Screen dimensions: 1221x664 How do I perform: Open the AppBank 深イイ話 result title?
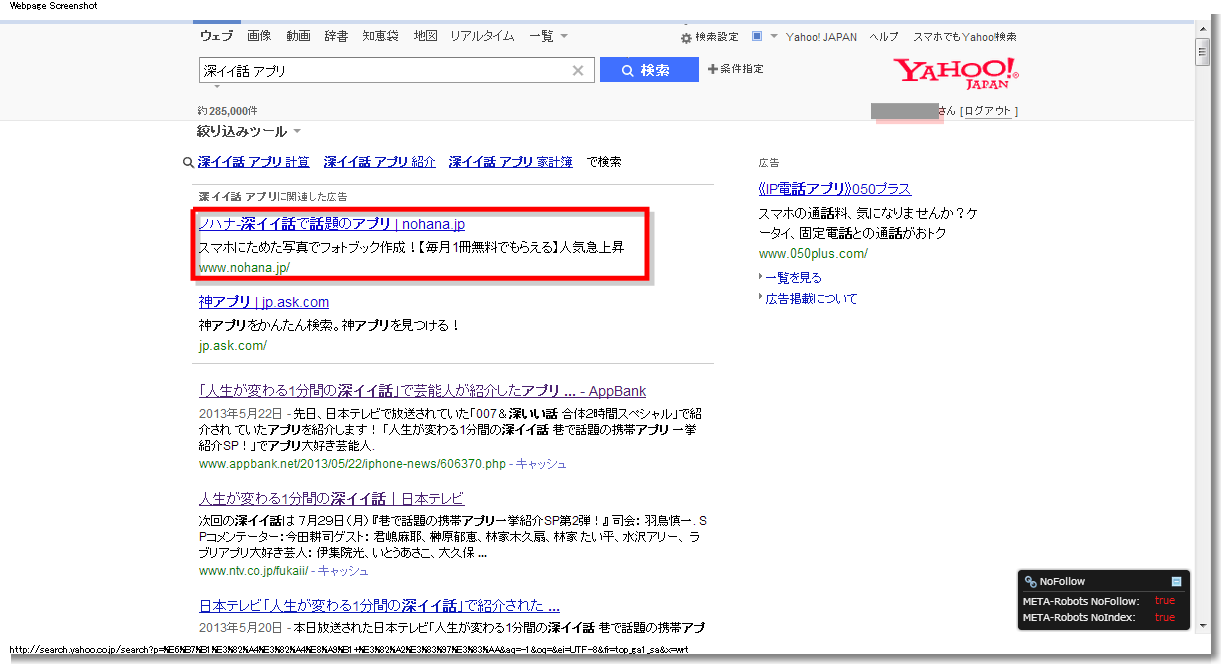click(423, 391)
